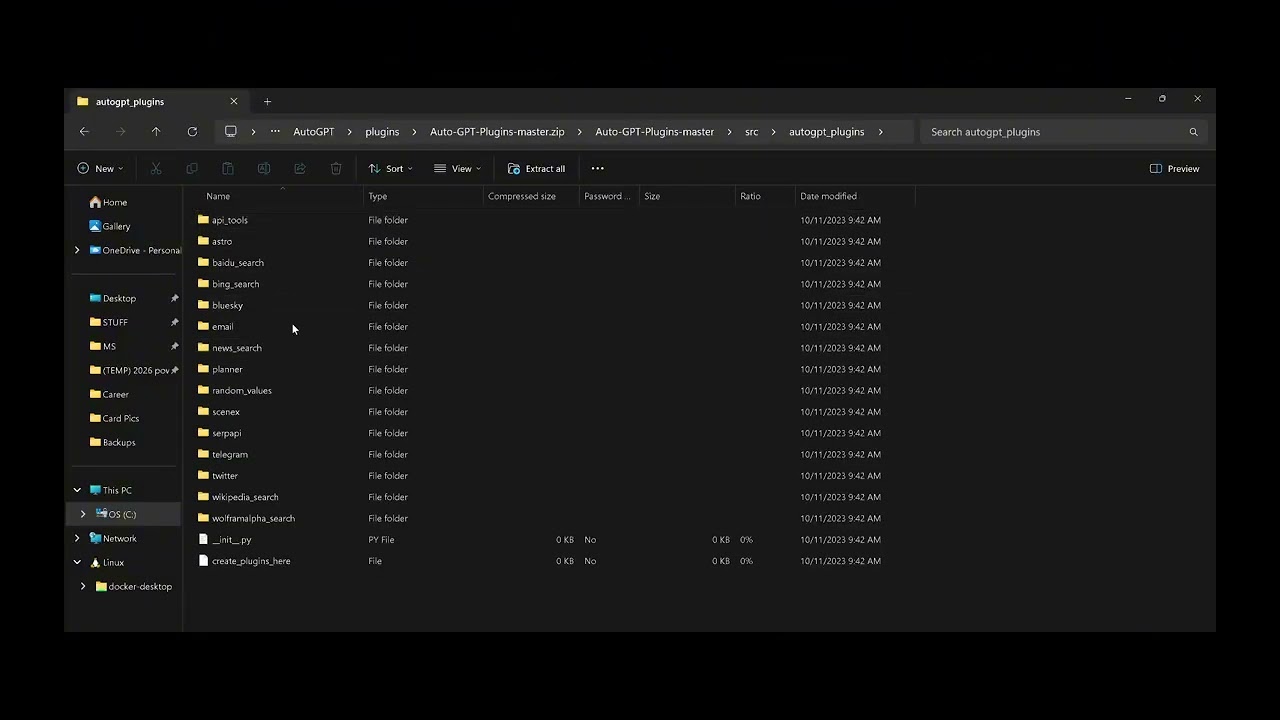The width and height of the screenshot is (1280, 720).
Task: Click the Home icon in sidebar
Action: 96,202
